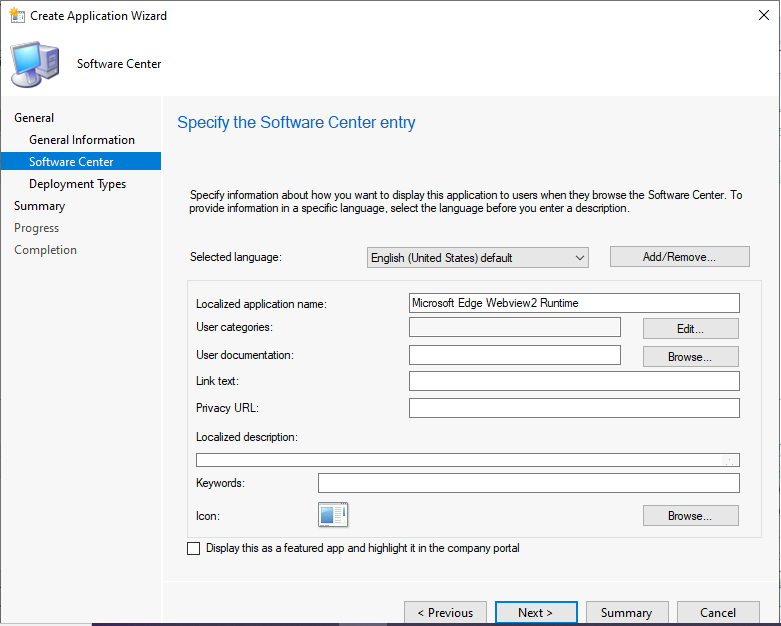Click into the Privacy URL field
The image size is (781, 626).
[574, 408]
